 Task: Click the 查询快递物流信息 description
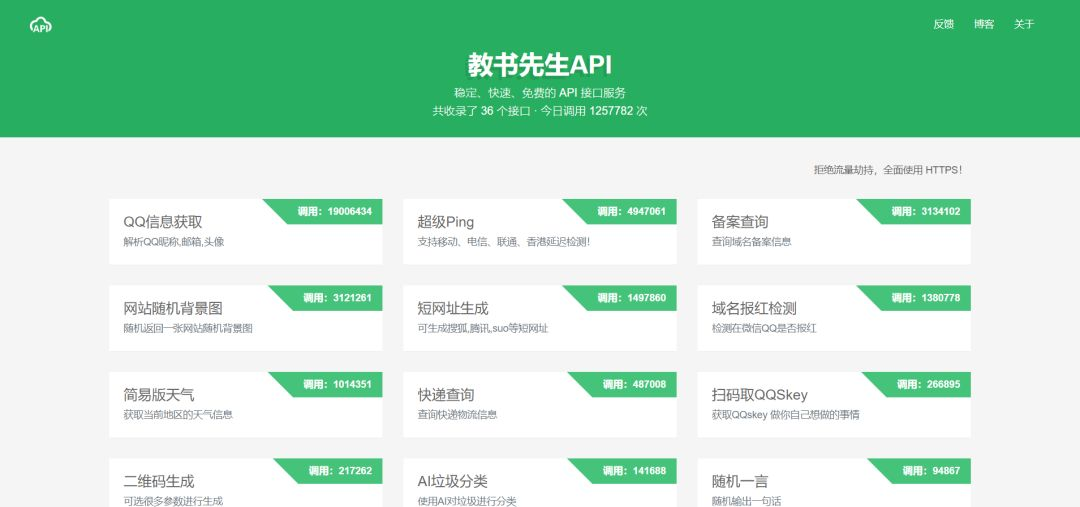457,415
